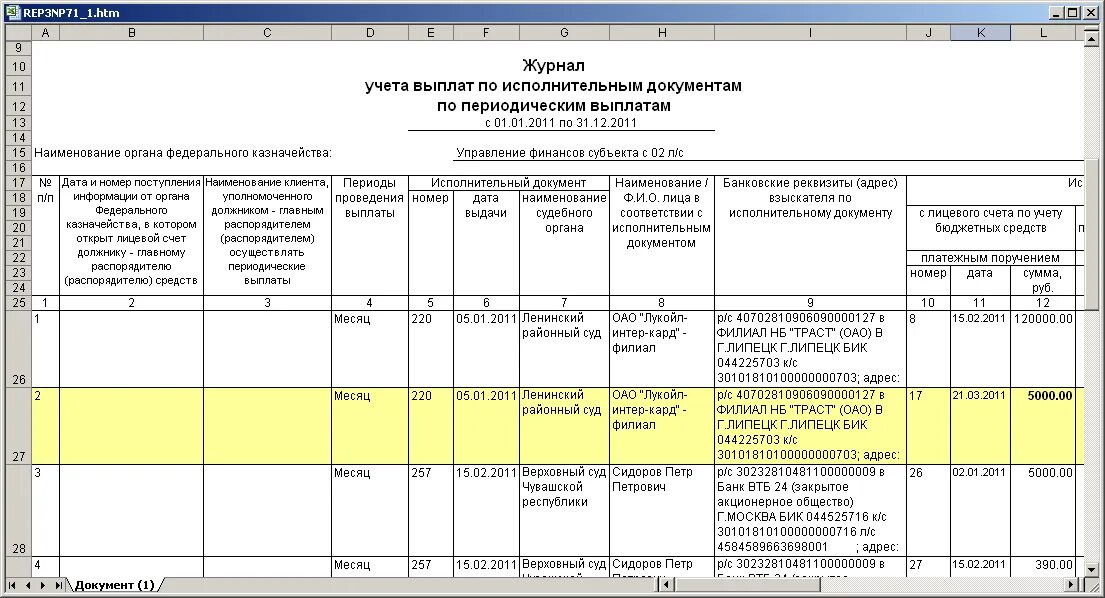Select column J header

(928, 33)
